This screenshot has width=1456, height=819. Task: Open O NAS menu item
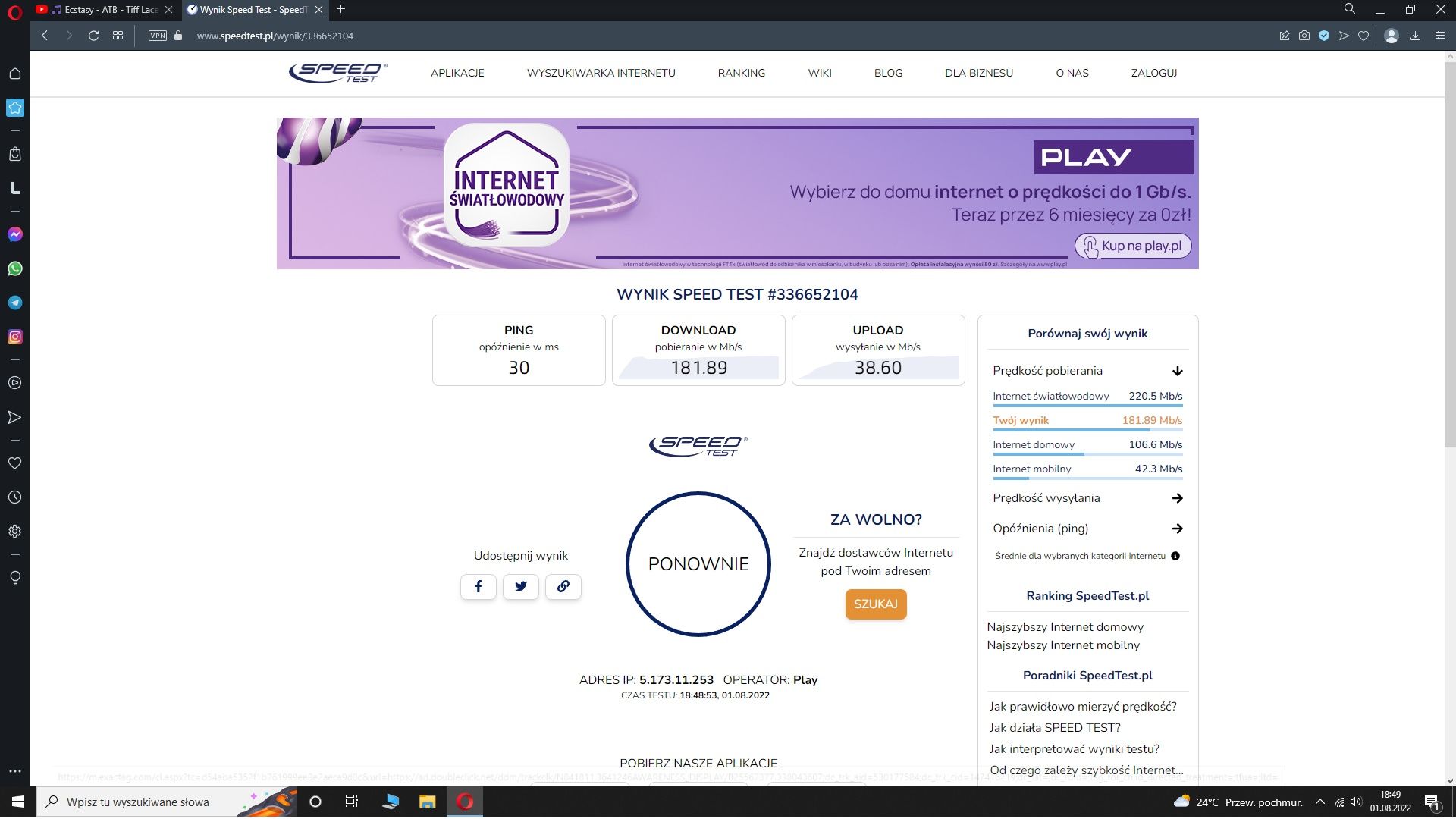tap(1072, 73)
